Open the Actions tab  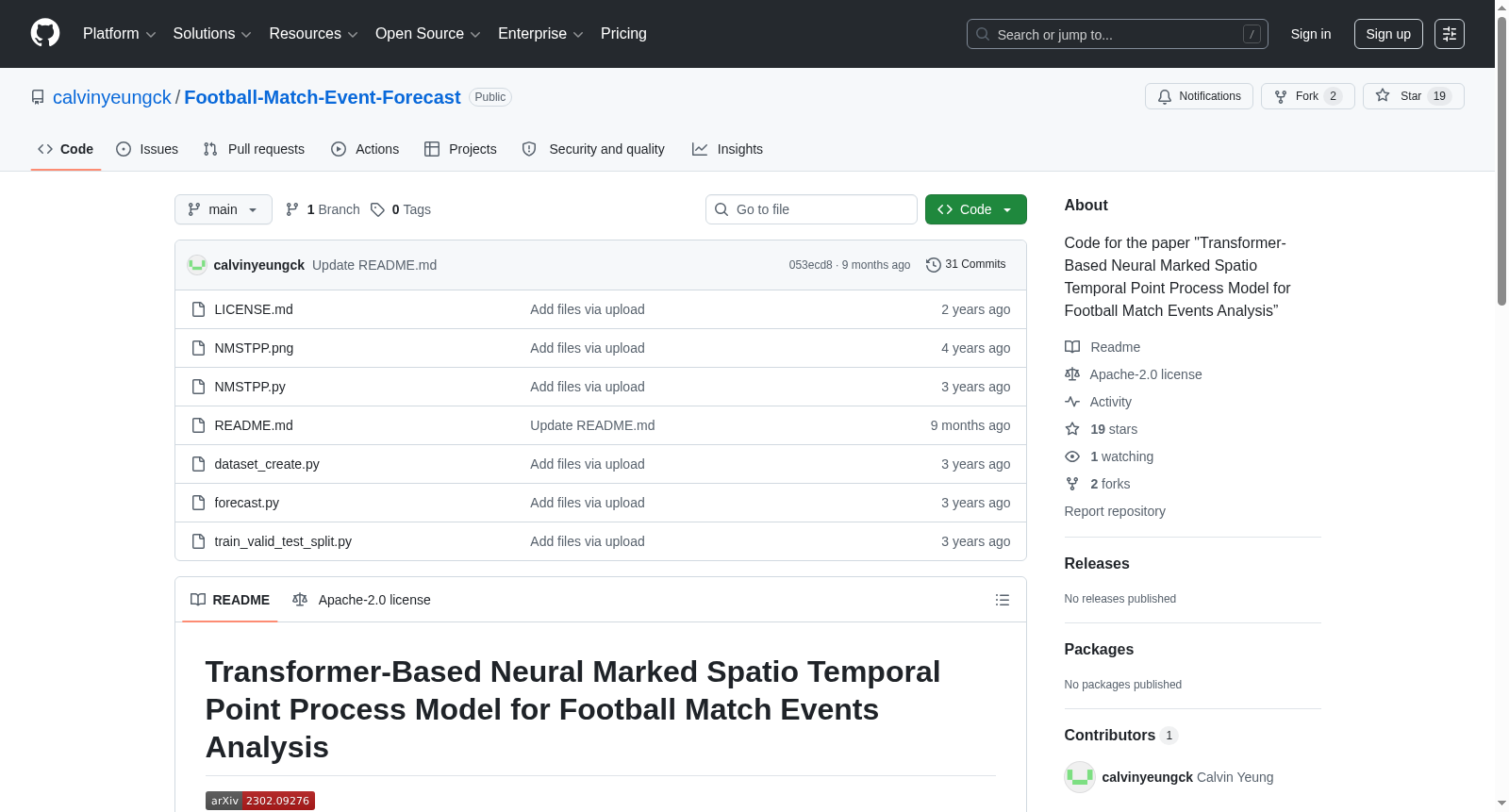(x=365, y=149)
